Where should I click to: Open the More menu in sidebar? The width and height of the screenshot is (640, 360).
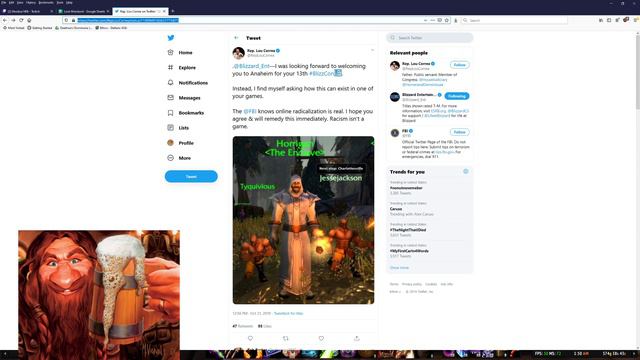179,158
